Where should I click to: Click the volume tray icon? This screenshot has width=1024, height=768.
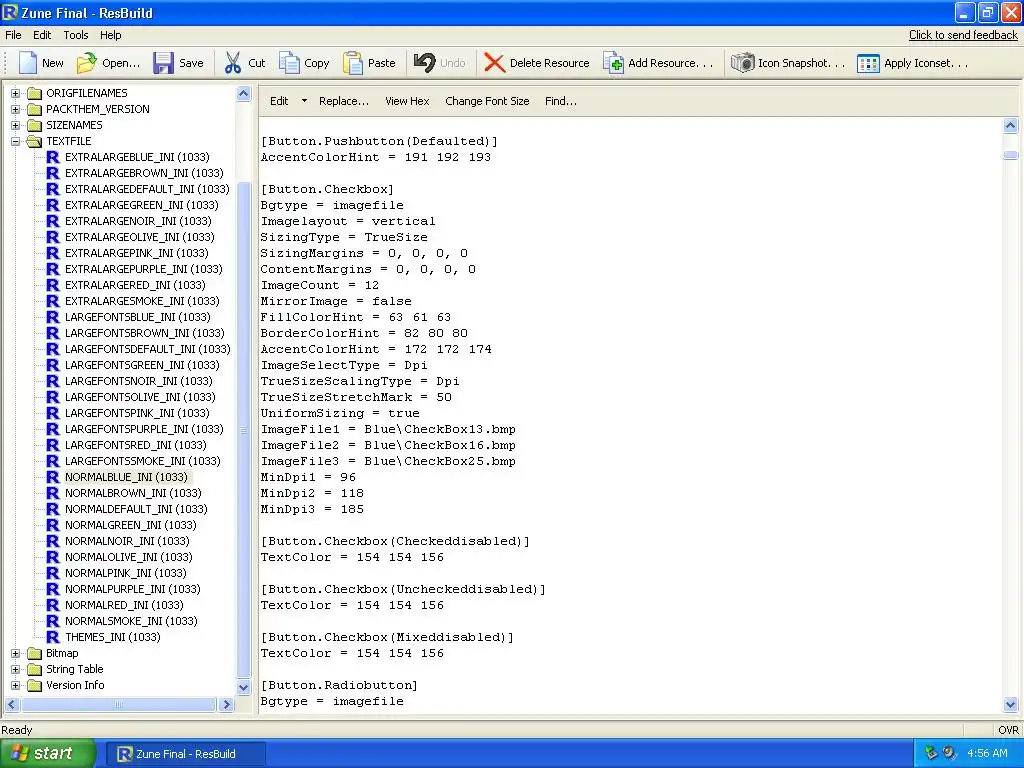tap(950, 753)
